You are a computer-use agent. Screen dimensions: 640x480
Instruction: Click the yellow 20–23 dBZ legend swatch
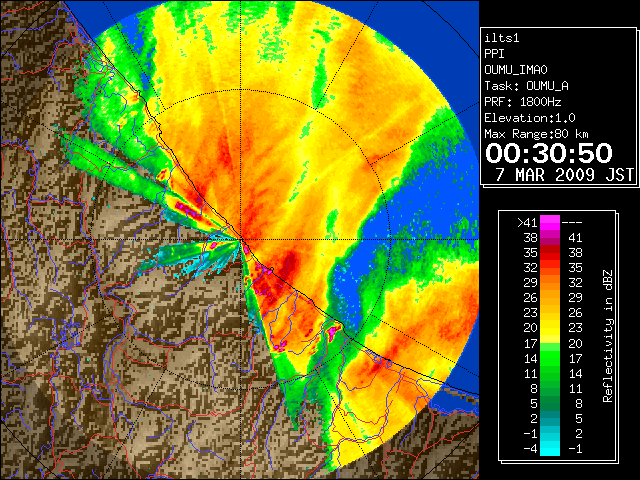[x=550, y=328]
